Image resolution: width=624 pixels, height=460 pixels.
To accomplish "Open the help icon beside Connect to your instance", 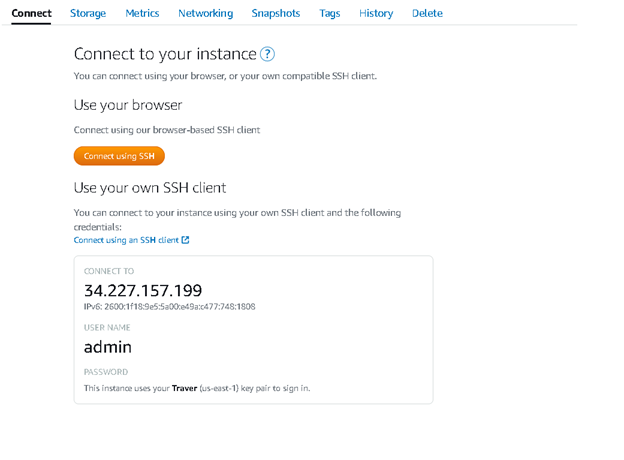I will point(267,54).
